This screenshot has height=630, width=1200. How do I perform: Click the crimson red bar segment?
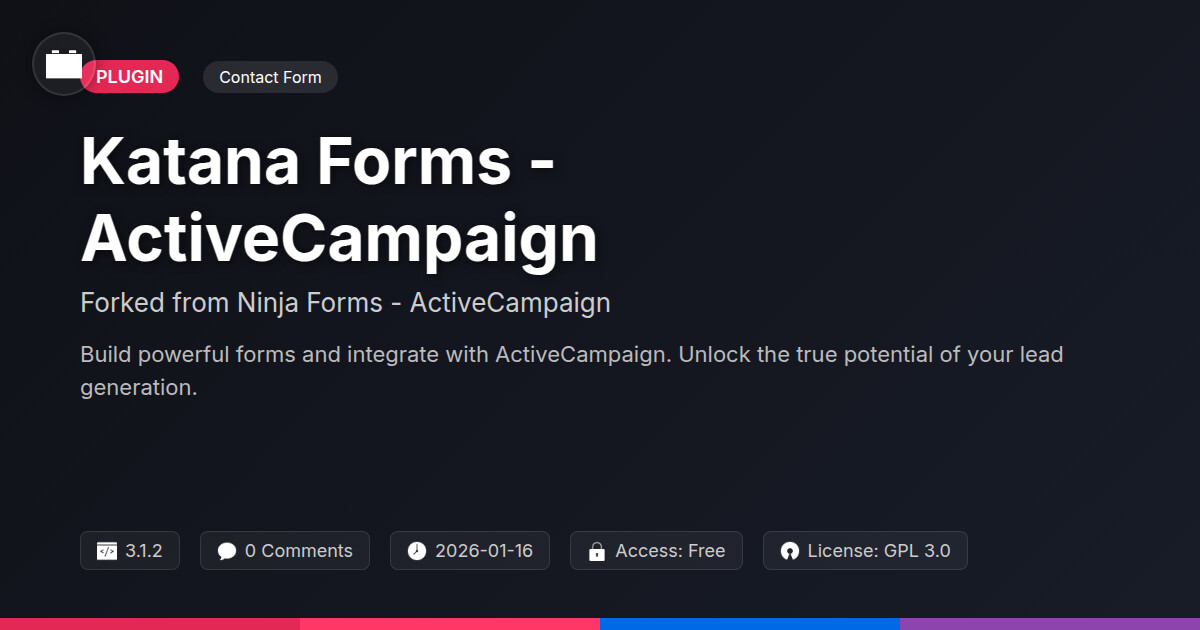click(150, 624)
